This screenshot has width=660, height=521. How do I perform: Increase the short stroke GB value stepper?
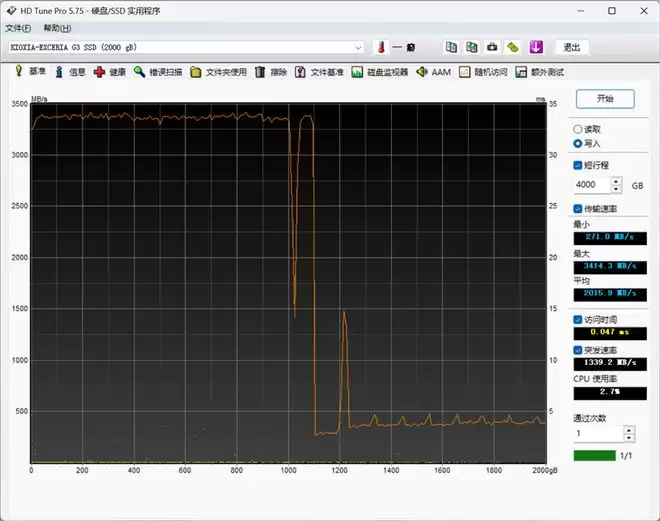[x=615, y=181]
